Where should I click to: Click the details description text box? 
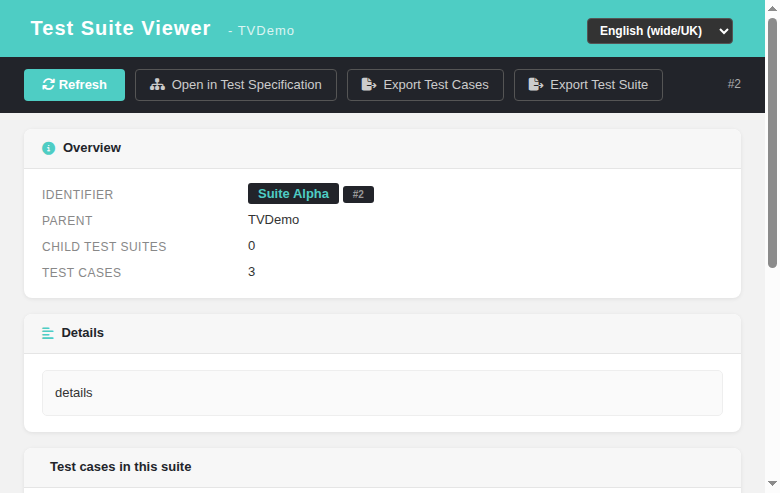[382, 393]
